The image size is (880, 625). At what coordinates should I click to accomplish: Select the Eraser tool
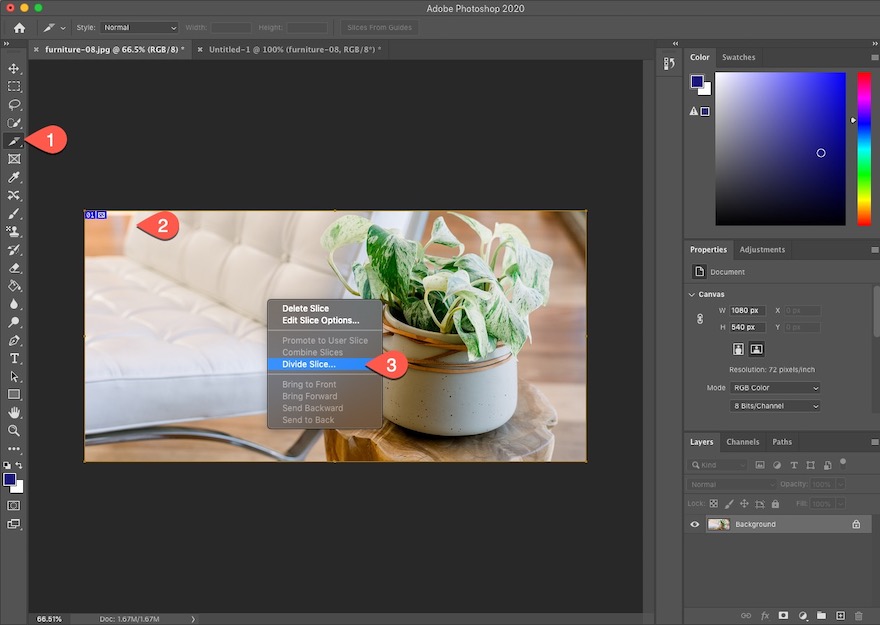[x=14, y=268]
